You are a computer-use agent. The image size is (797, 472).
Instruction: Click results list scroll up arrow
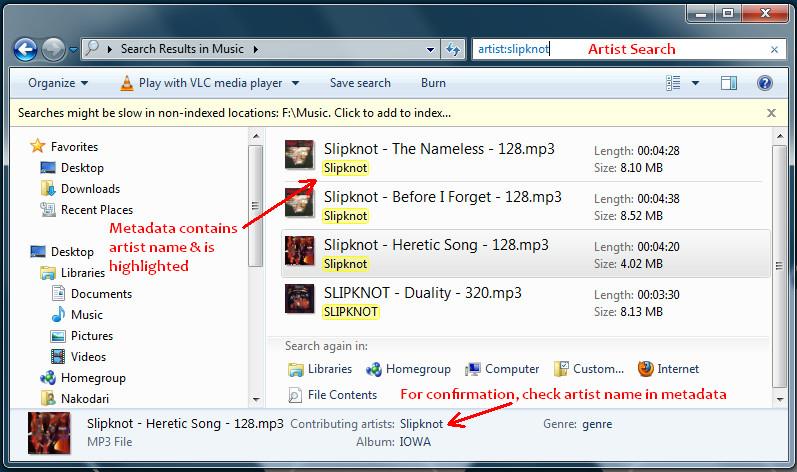coord(779,136)
